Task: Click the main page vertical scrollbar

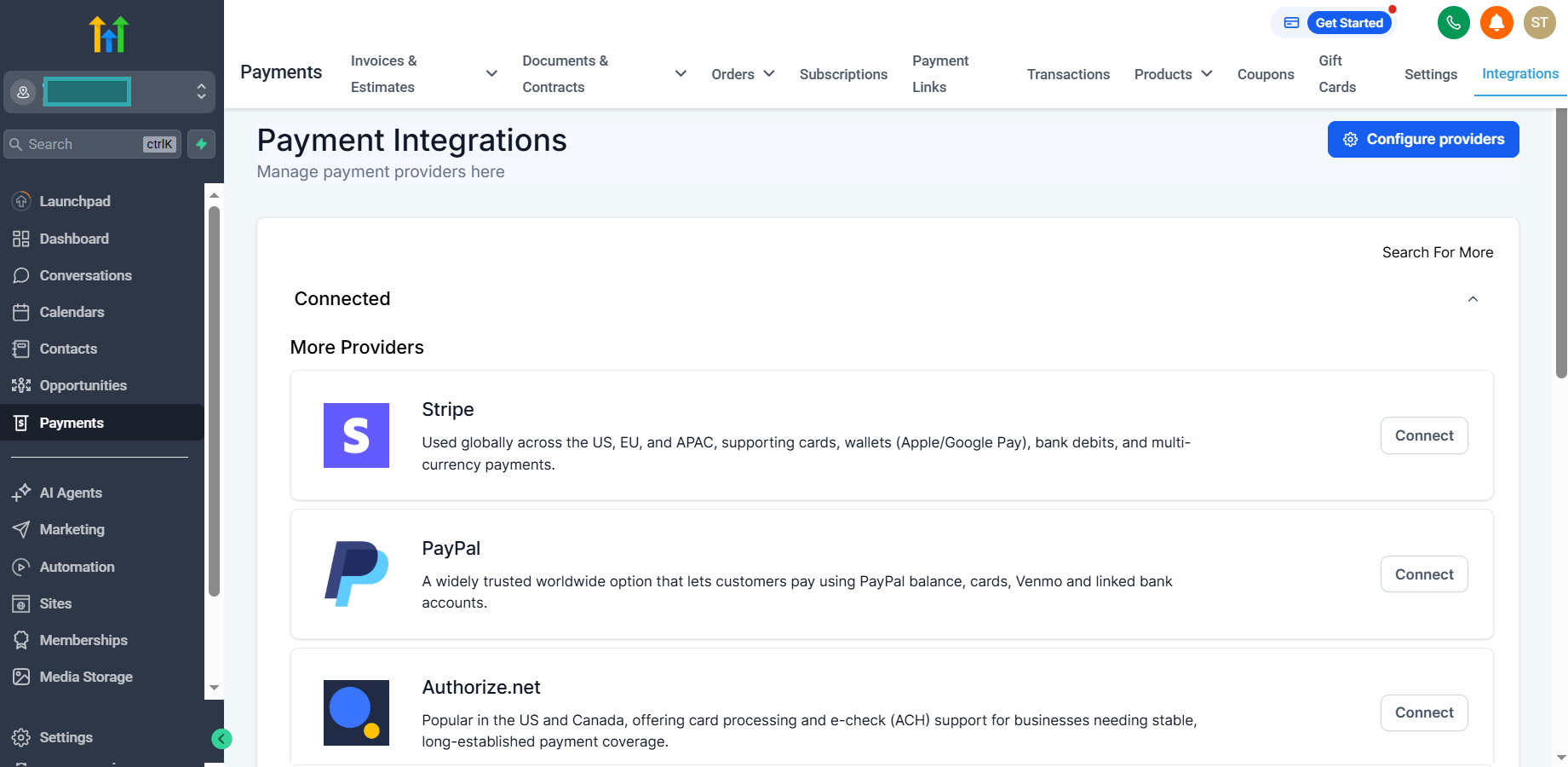Action: [x=1561, y=243]
